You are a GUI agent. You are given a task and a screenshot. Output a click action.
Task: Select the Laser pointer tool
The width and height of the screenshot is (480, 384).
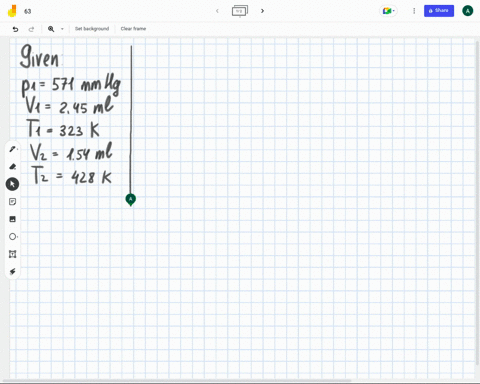point(13,272)
